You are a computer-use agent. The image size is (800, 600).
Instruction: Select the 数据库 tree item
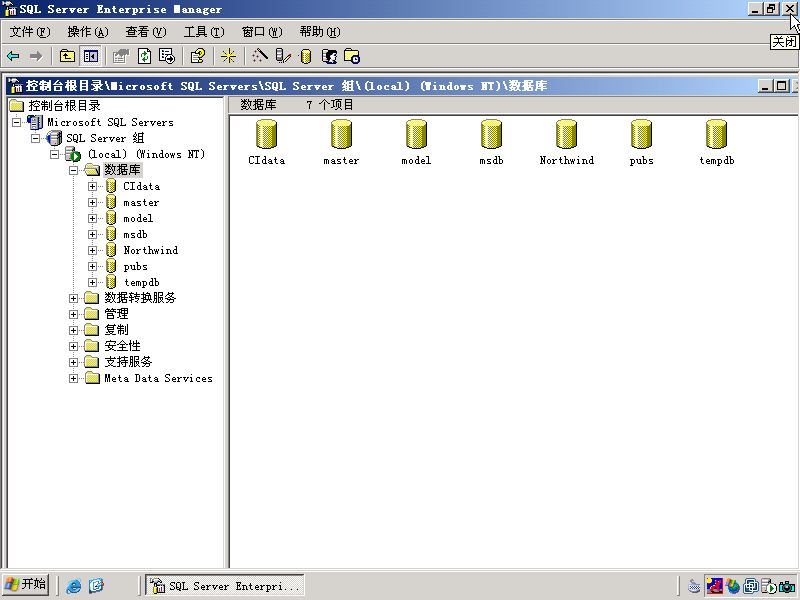tap(122, 169)
